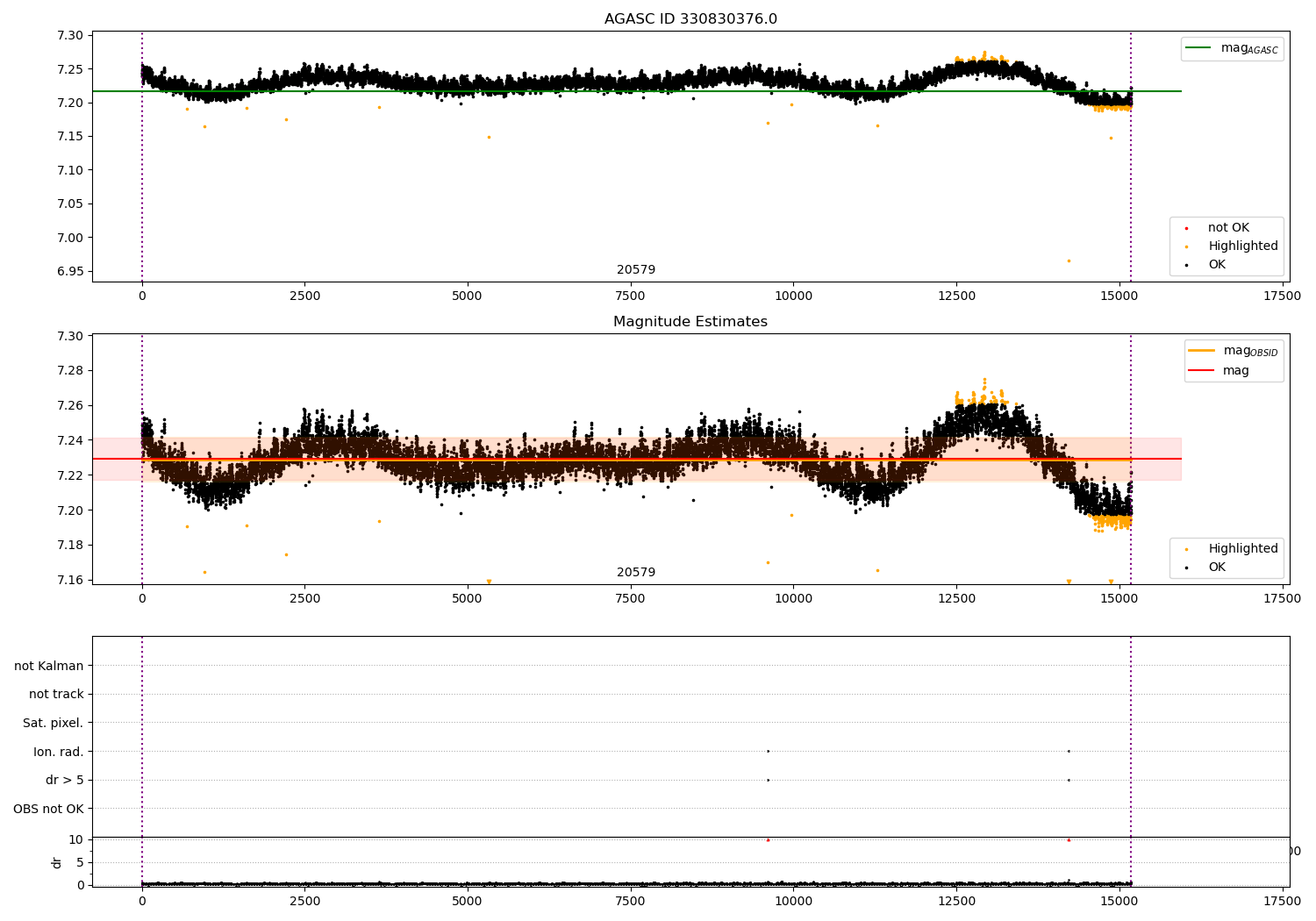Click the 'OK' legend entry in the middle plot
Image resolution: width=1316 pixels, height=921 pixels.
1205,568
